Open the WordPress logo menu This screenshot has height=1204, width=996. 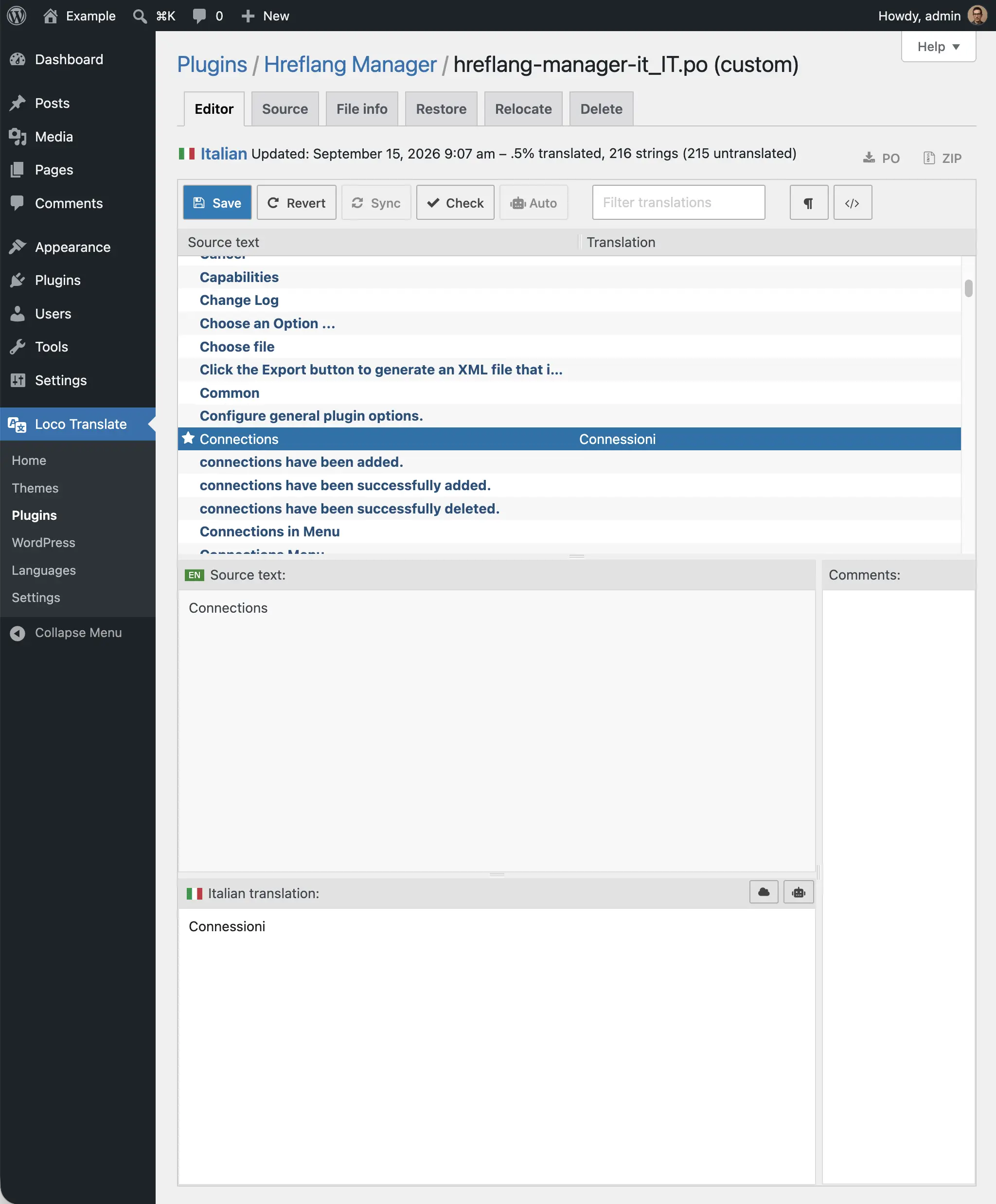17,16
